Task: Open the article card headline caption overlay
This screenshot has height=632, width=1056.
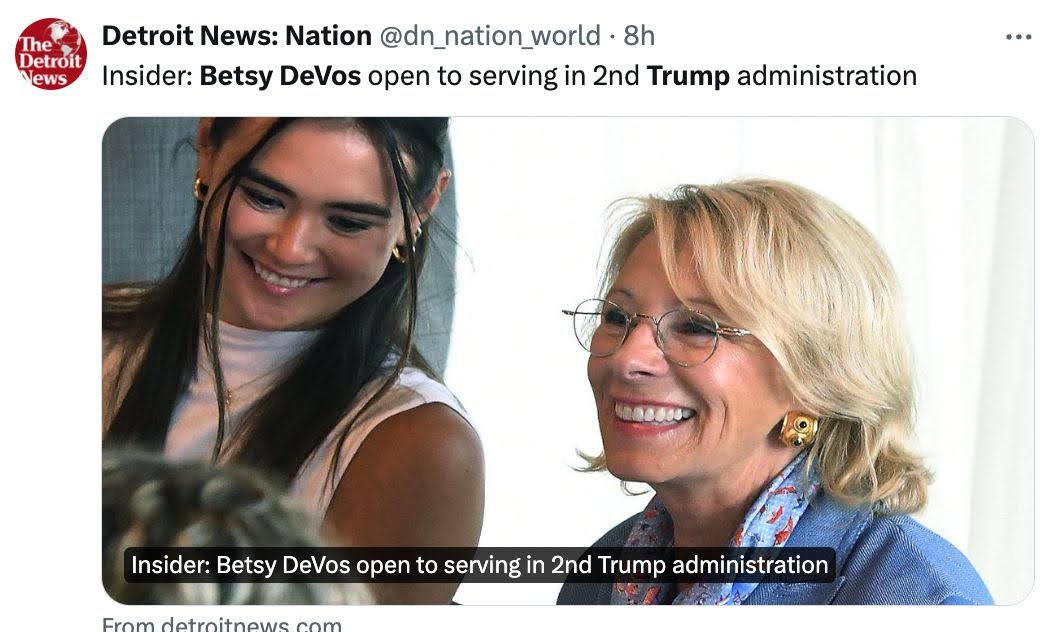Action: click(479, 565)
